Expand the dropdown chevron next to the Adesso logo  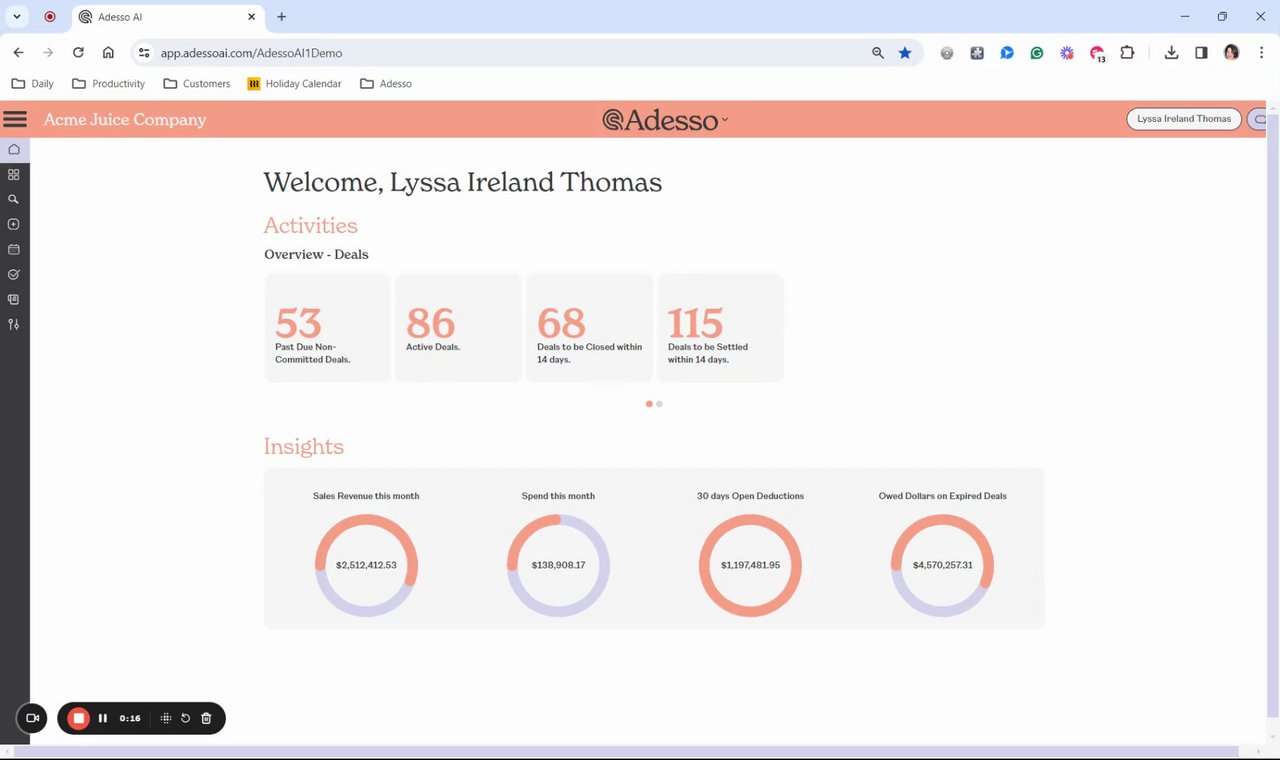[x=725, y=120]
